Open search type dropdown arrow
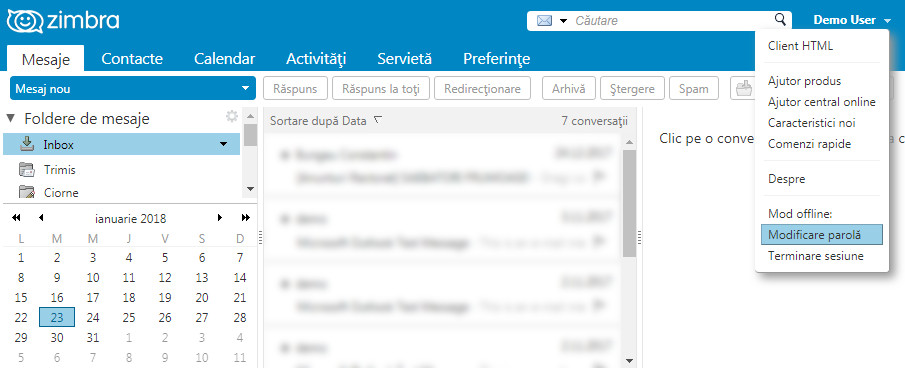This screenshot has width=905, height=368. [563, 21]
